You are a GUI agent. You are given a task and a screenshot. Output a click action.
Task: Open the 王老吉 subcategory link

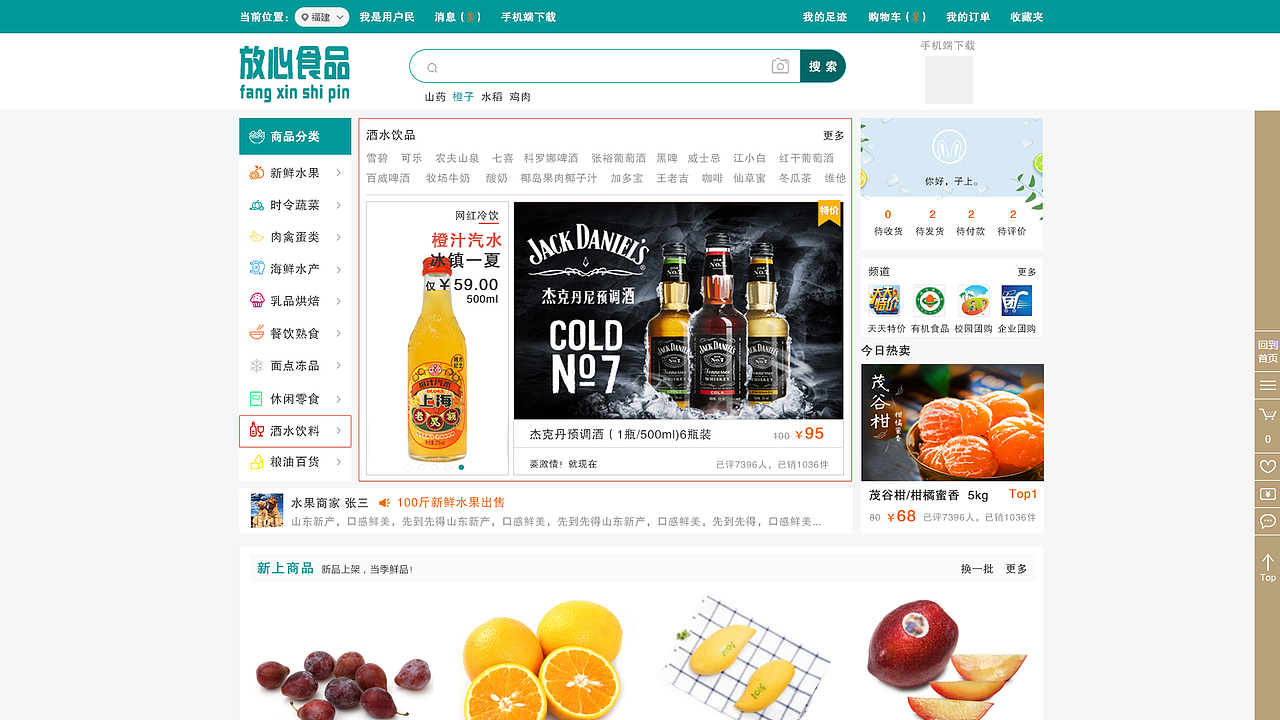672,178
